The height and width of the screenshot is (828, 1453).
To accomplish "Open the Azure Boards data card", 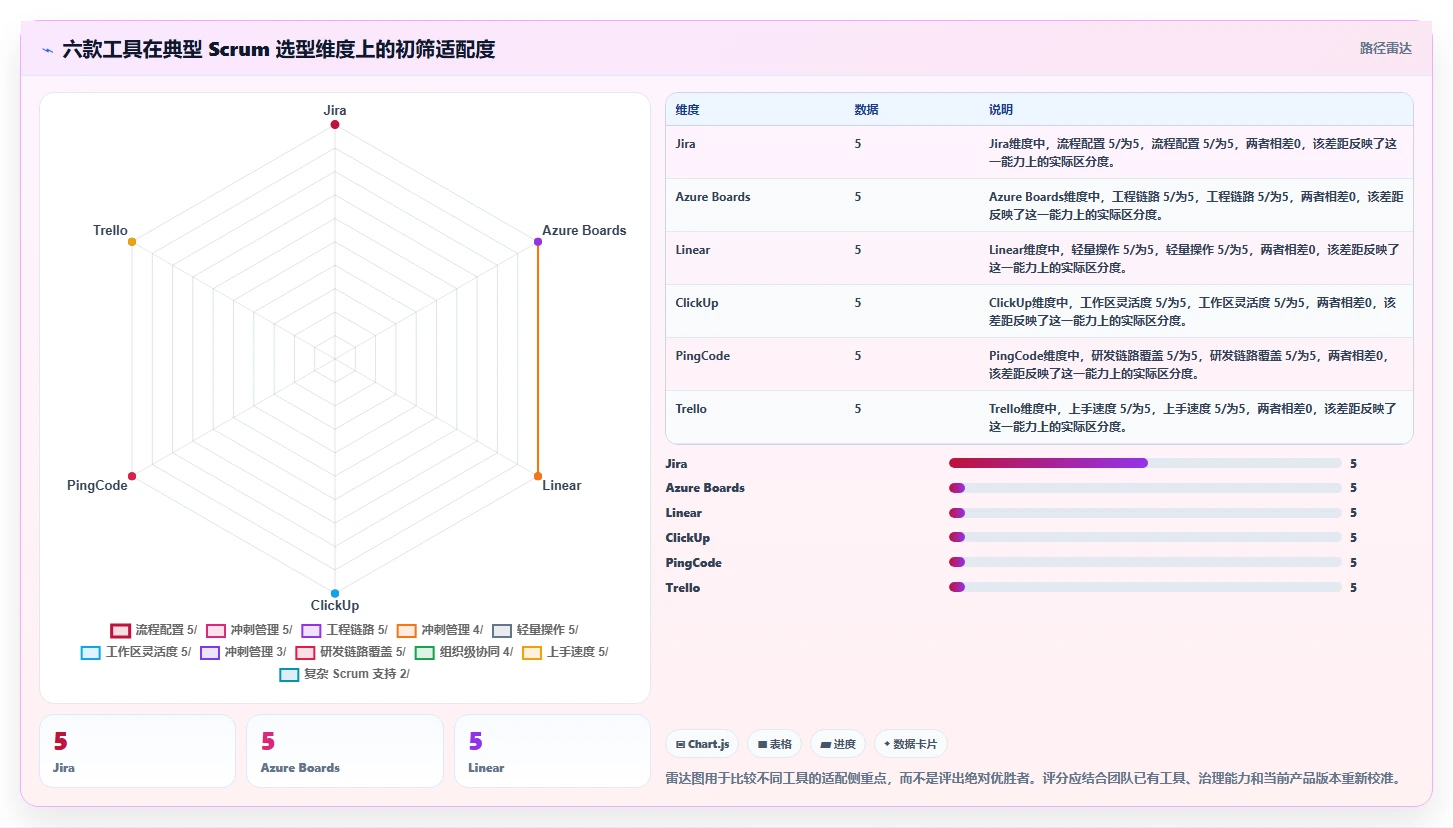I will [x=345, y=751].
